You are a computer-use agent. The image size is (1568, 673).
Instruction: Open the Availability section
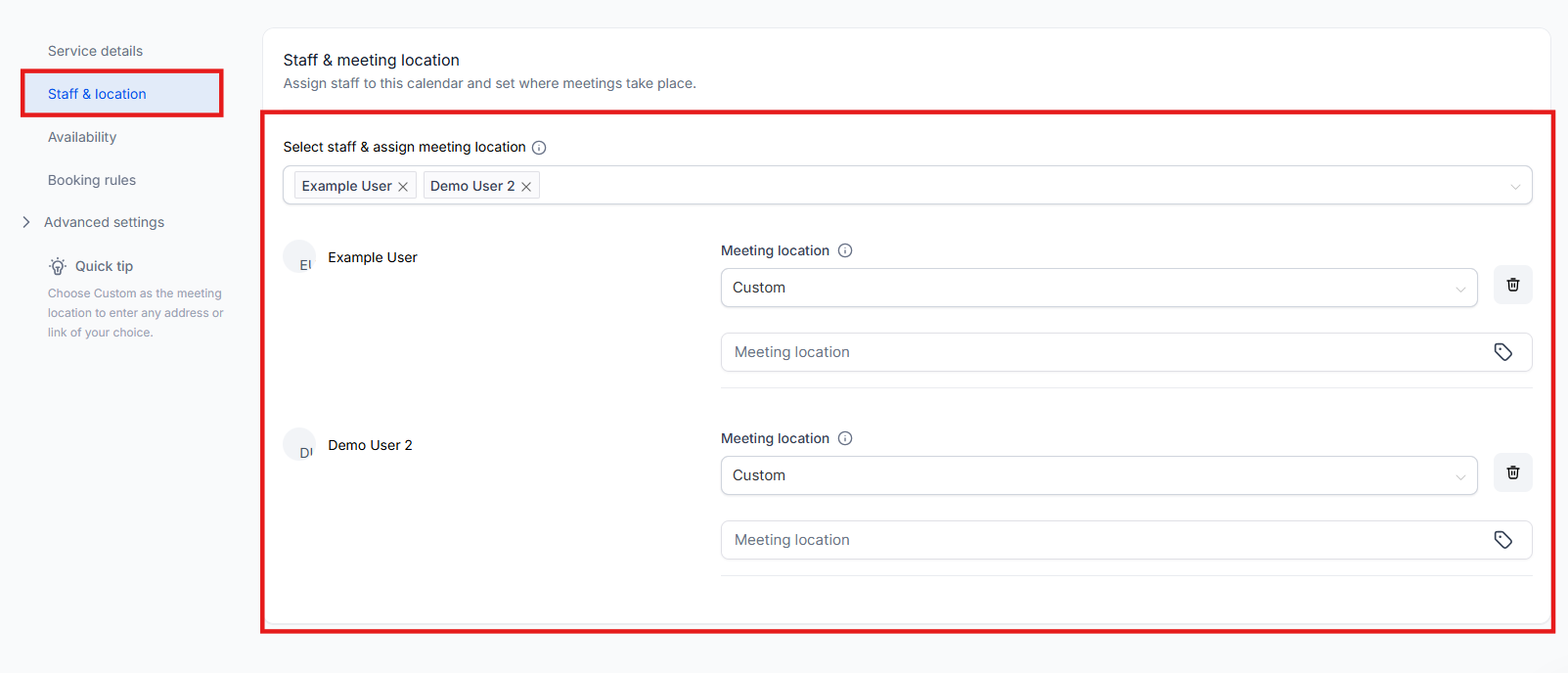(x=82, y=137)
